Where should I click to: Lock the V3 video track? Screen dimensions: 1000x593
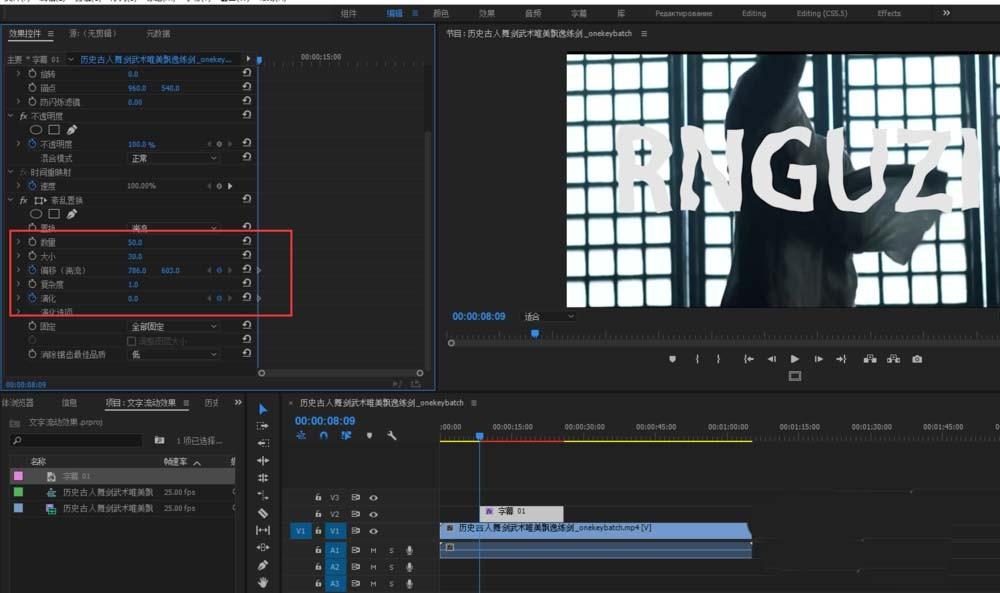[318, 498]
